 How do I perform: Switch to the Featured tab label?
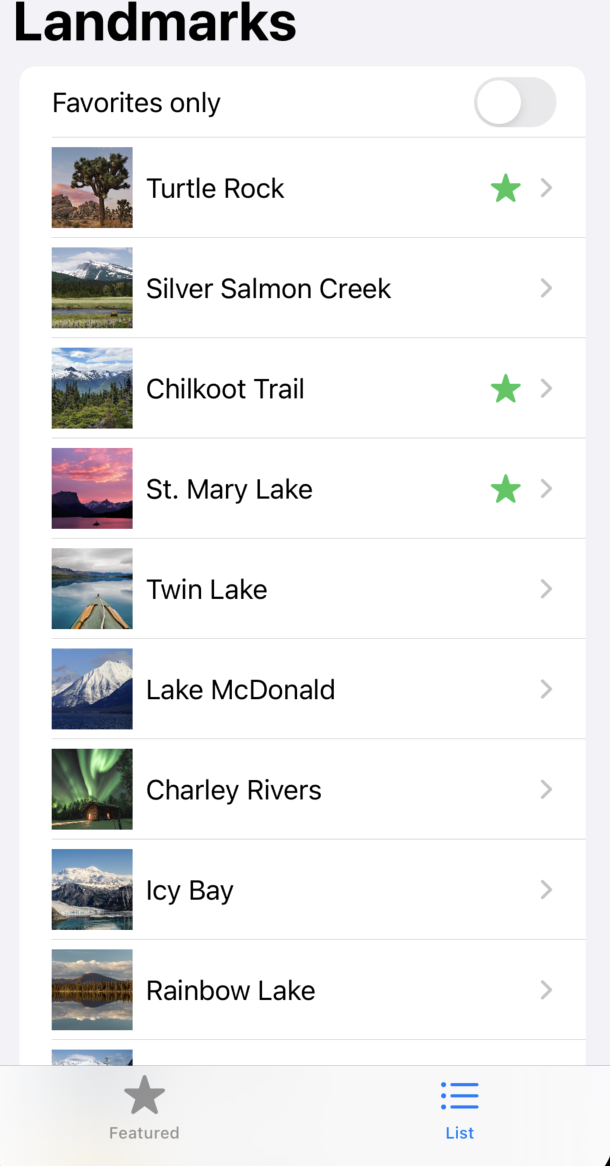(144, 1133)
